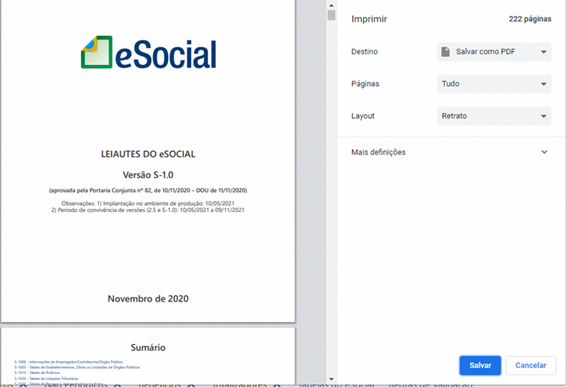Viewport: 567px width, 387px height.
Task: Click the Imprimir heading
Action: click(x=369, y=19)
